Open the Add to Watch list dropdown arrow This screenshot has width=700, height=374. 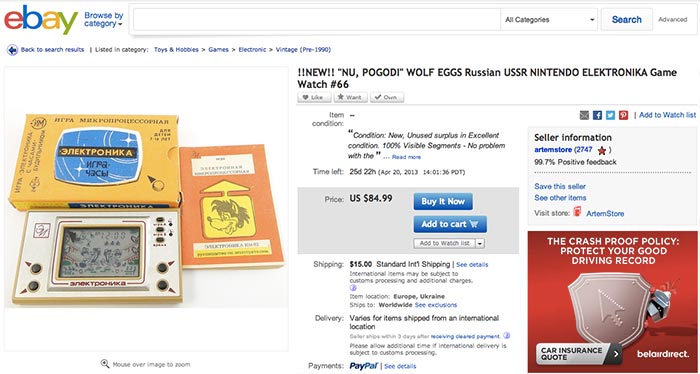tap(480, 243)
